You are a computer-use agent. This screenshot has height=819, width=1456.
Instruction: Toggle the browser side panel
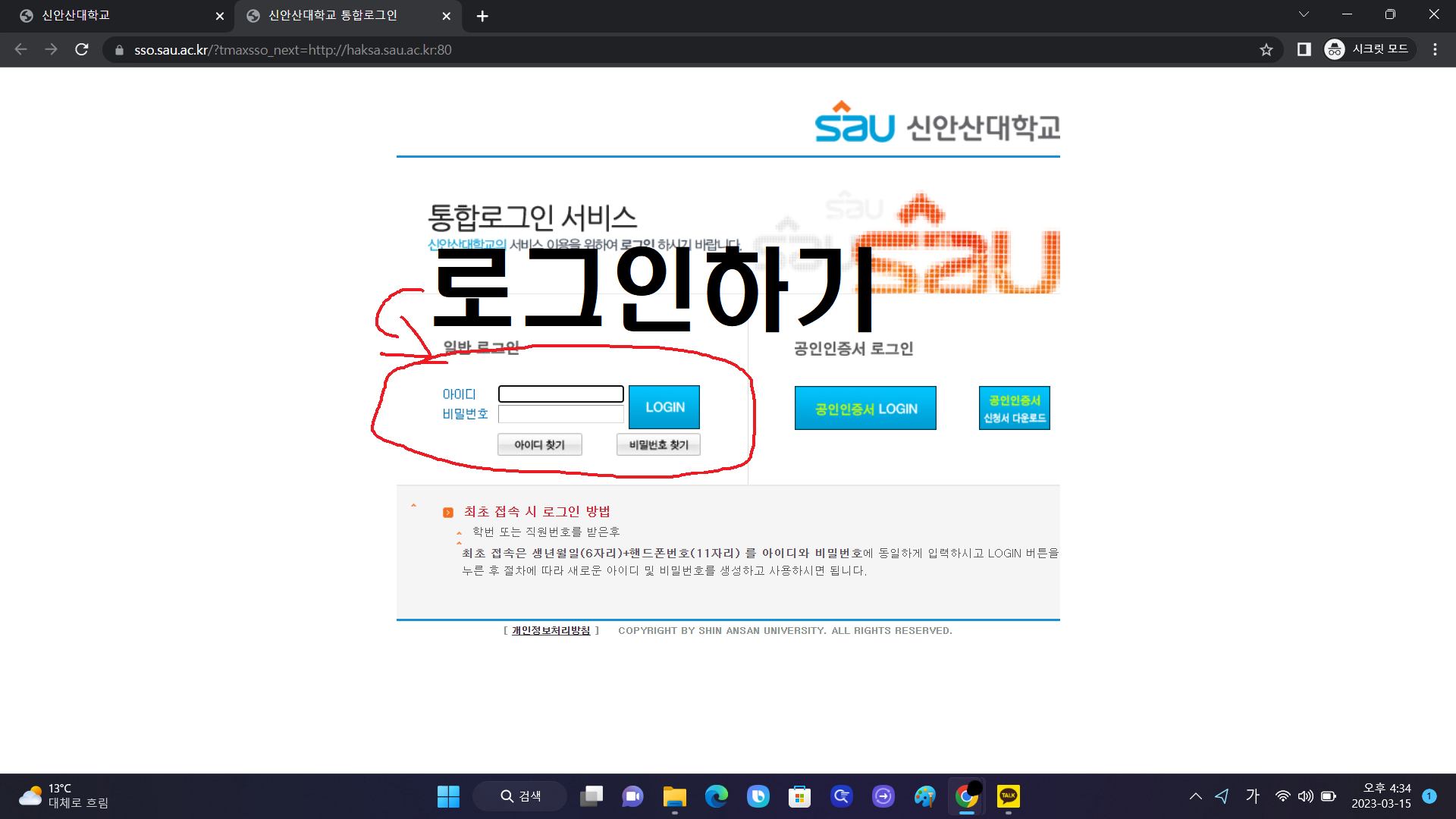point(1304,49)
